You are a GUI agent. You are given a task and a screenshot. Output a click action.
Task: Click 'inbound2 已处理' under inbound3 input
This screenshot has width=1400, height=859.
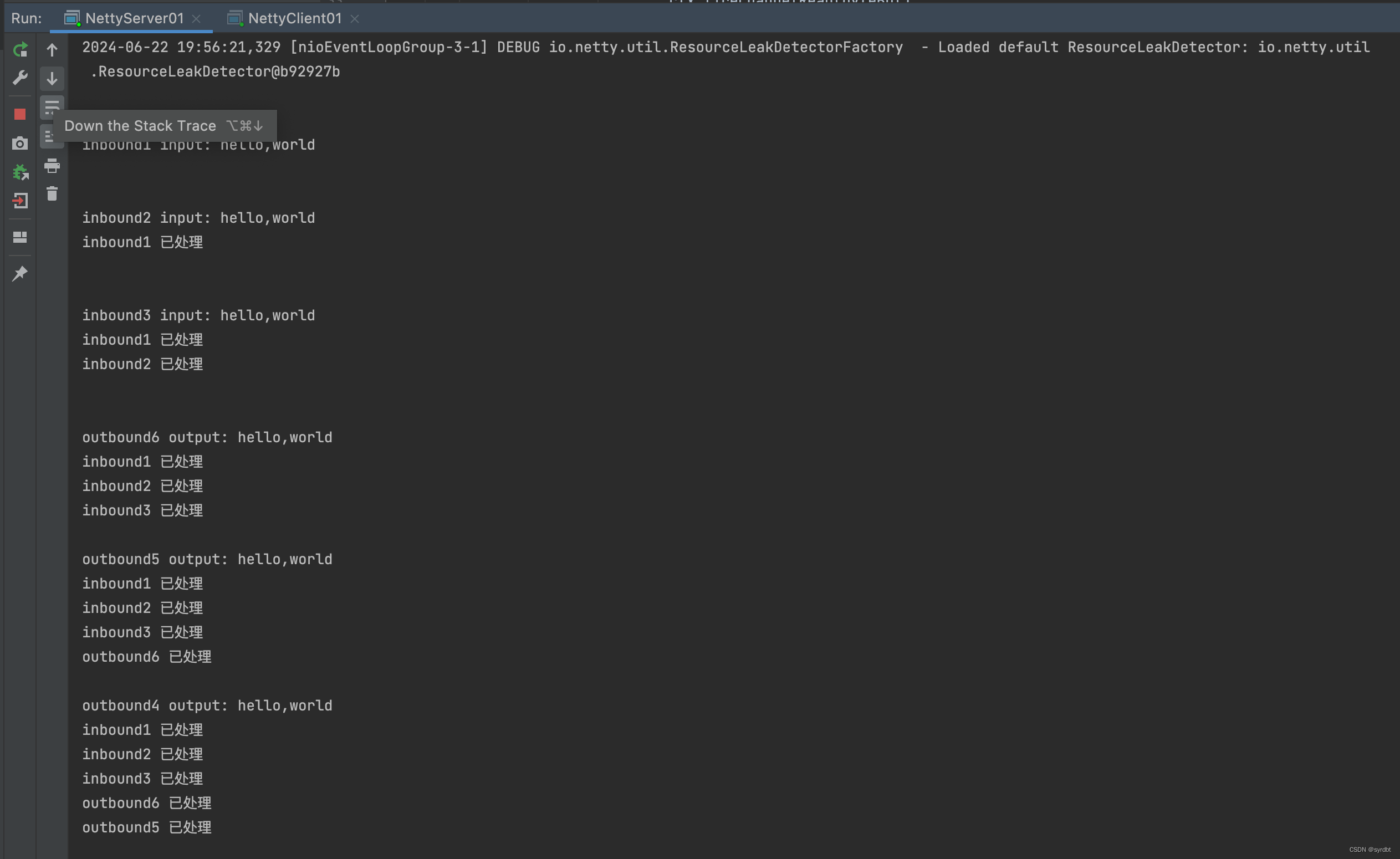point(142,364)
